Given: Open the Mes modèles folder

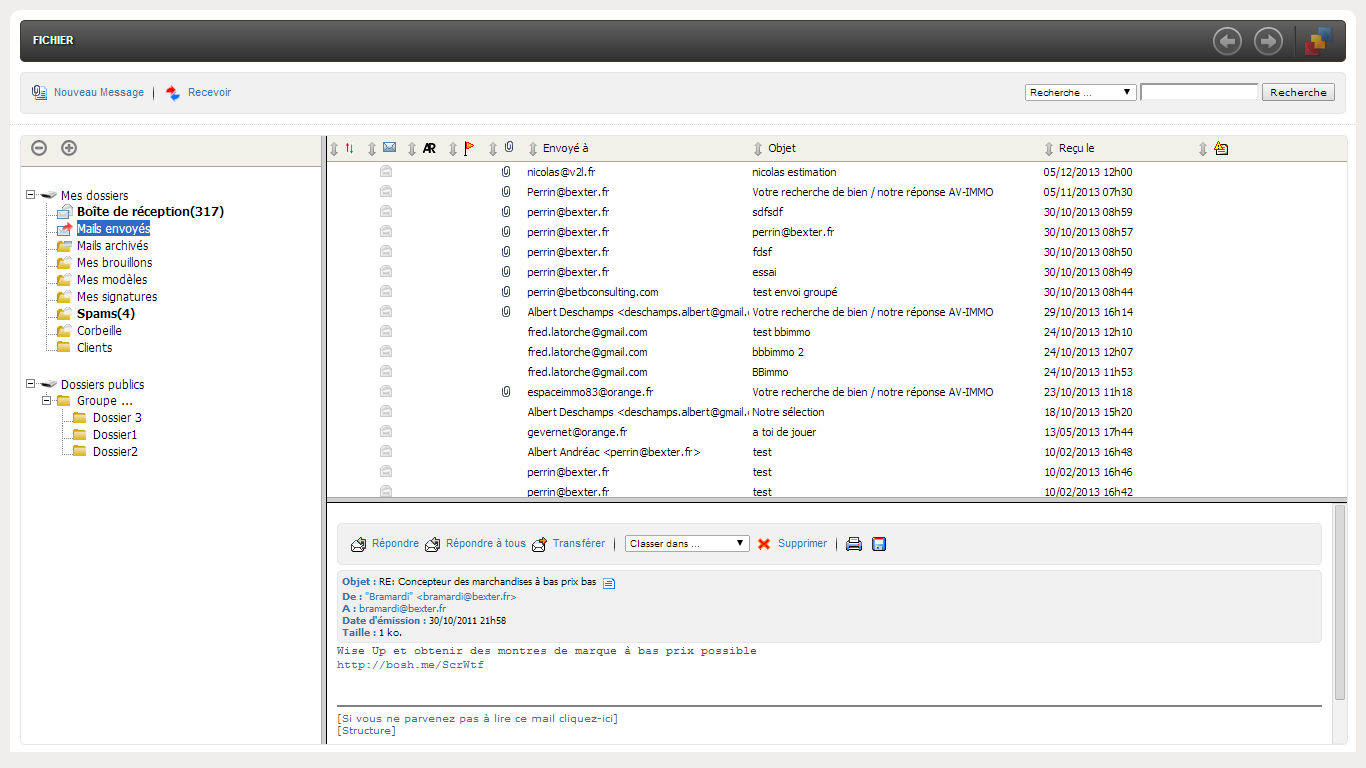Looking at the screenshot, I should tap(112, 280).
